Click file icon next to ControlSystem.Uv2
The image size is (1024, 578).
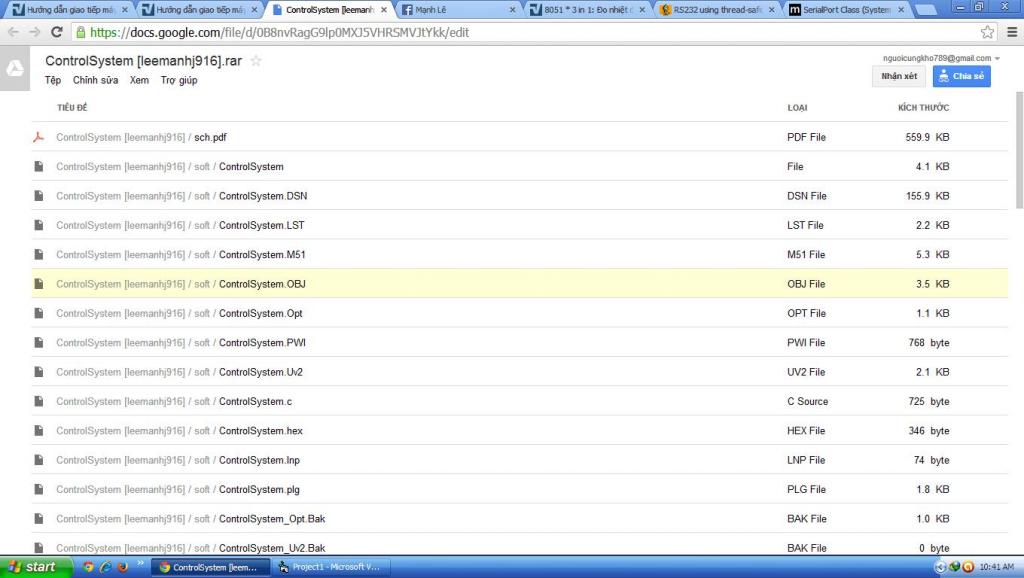(x=39, y=372)
